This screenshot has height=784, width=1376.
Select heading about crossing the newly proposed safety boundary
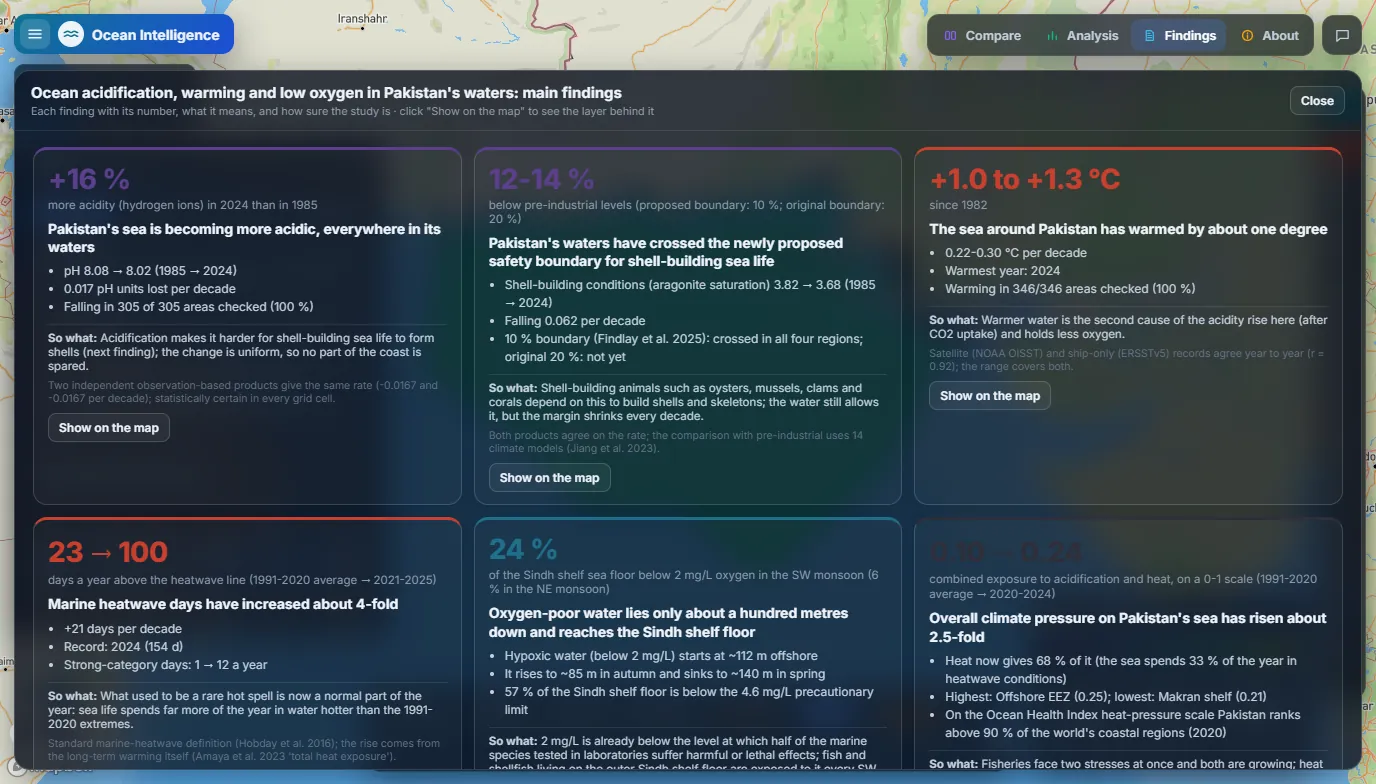click(x=666, y=252)
